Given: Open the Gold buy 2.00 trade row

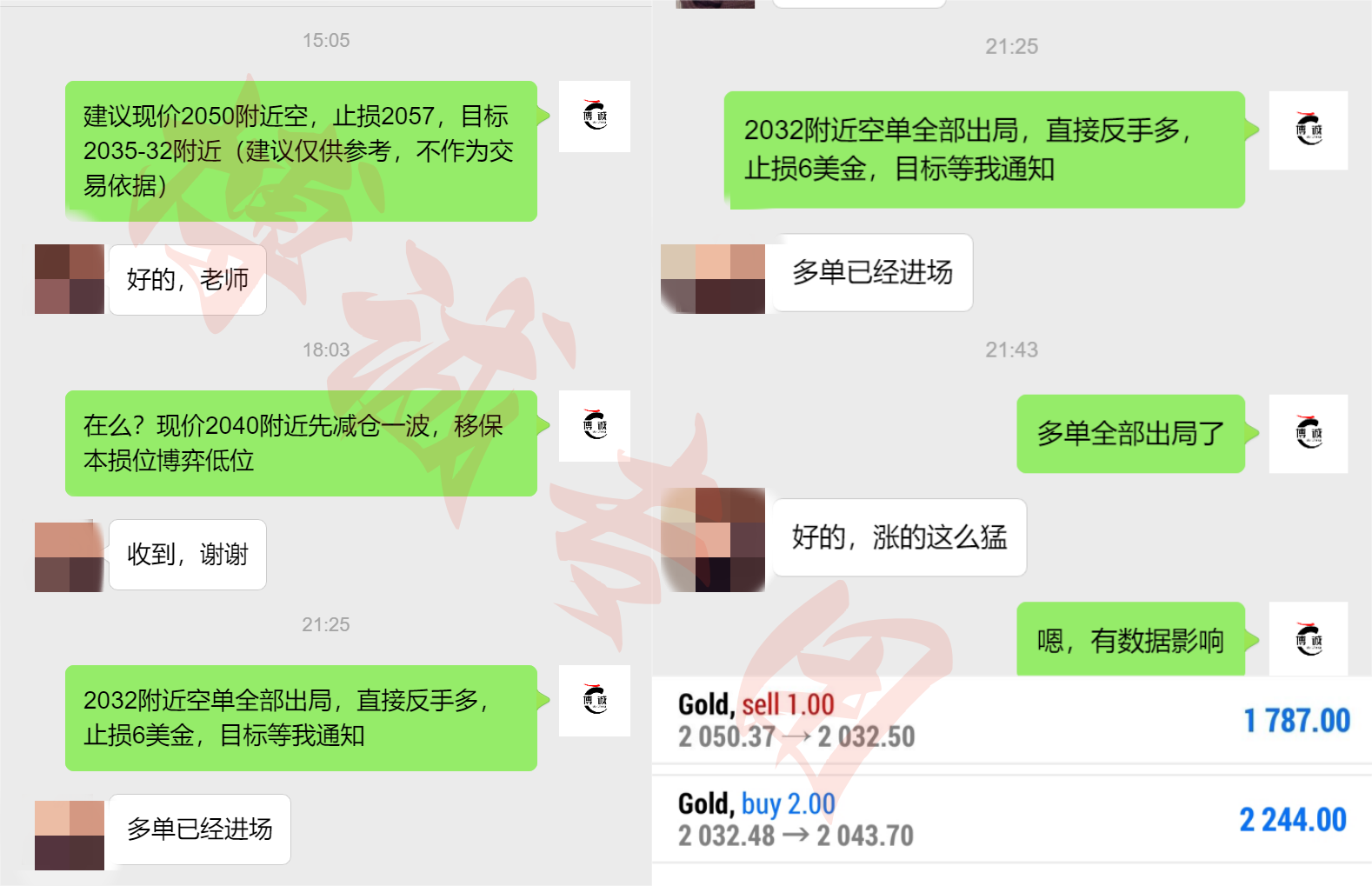Looking at the screenshot, I should point(1012,819).
